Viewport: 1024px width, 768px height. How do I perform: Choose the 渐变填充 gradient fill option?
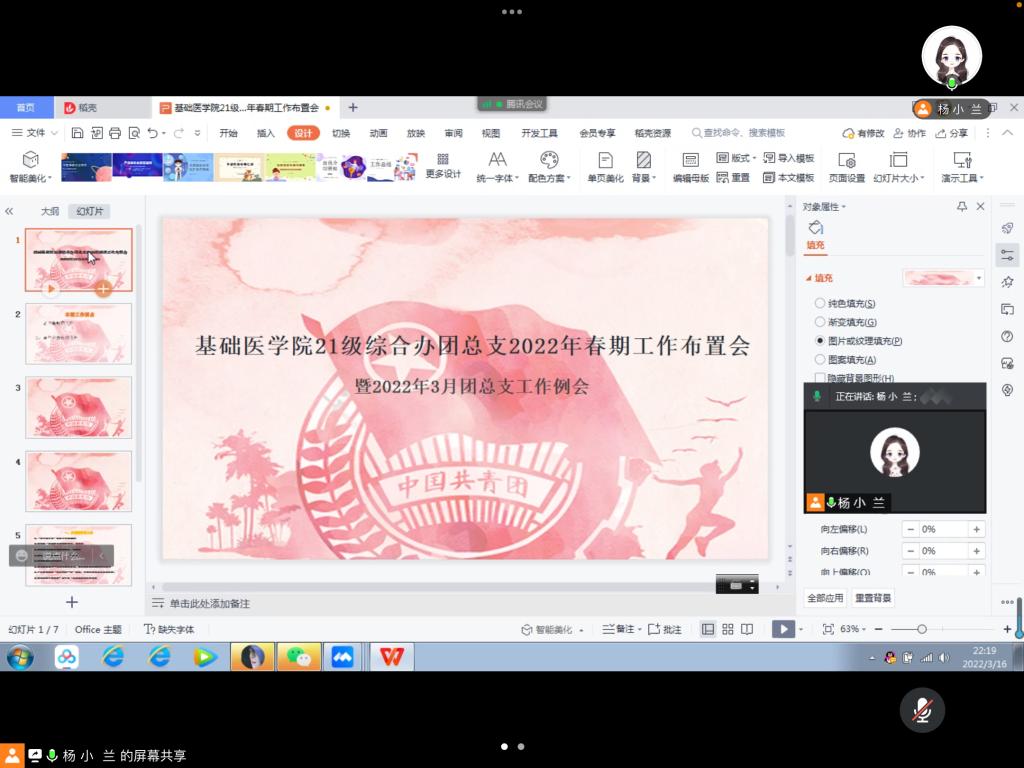821,322
